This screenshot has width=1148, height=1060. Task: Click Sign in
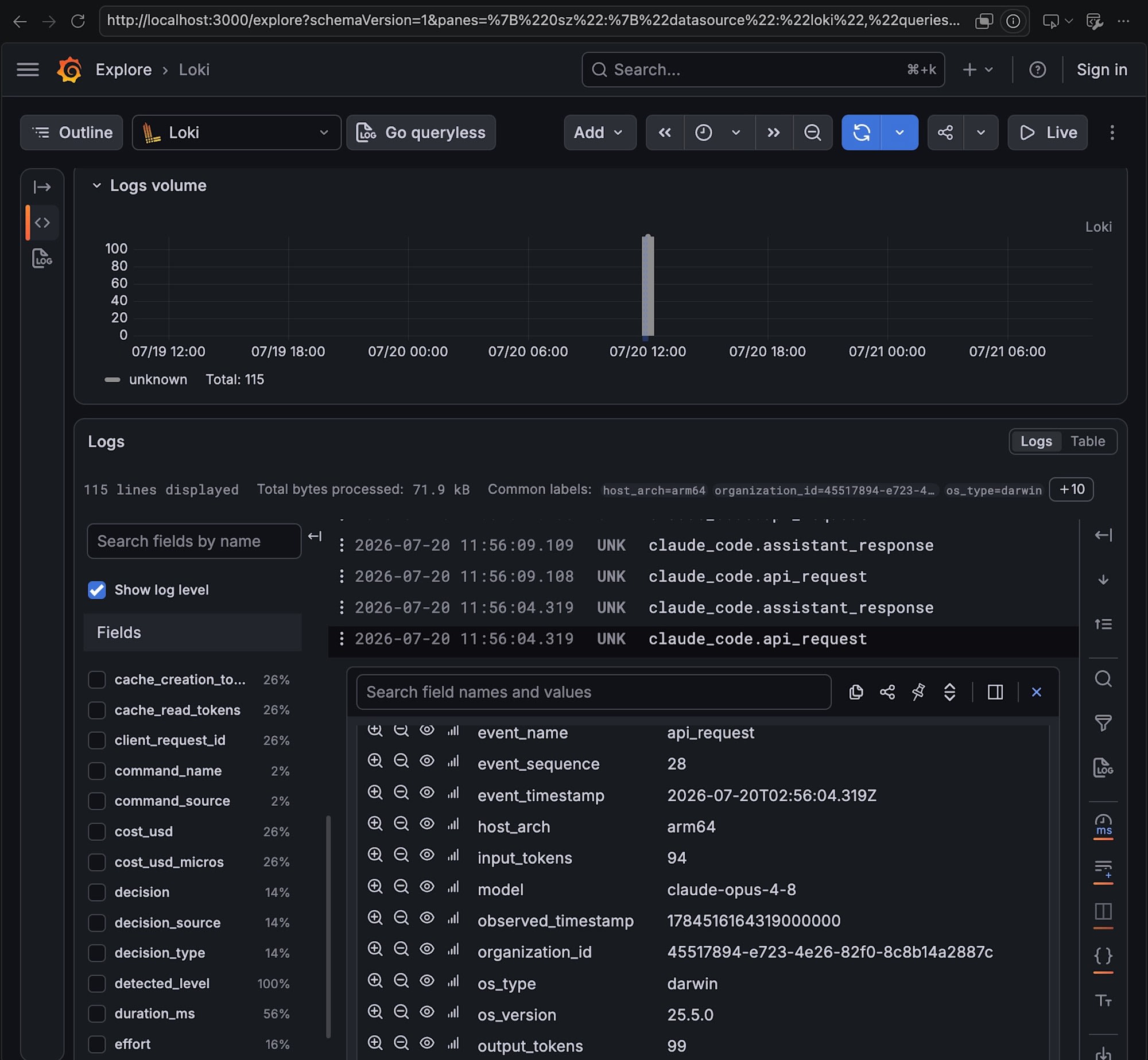1102,69
